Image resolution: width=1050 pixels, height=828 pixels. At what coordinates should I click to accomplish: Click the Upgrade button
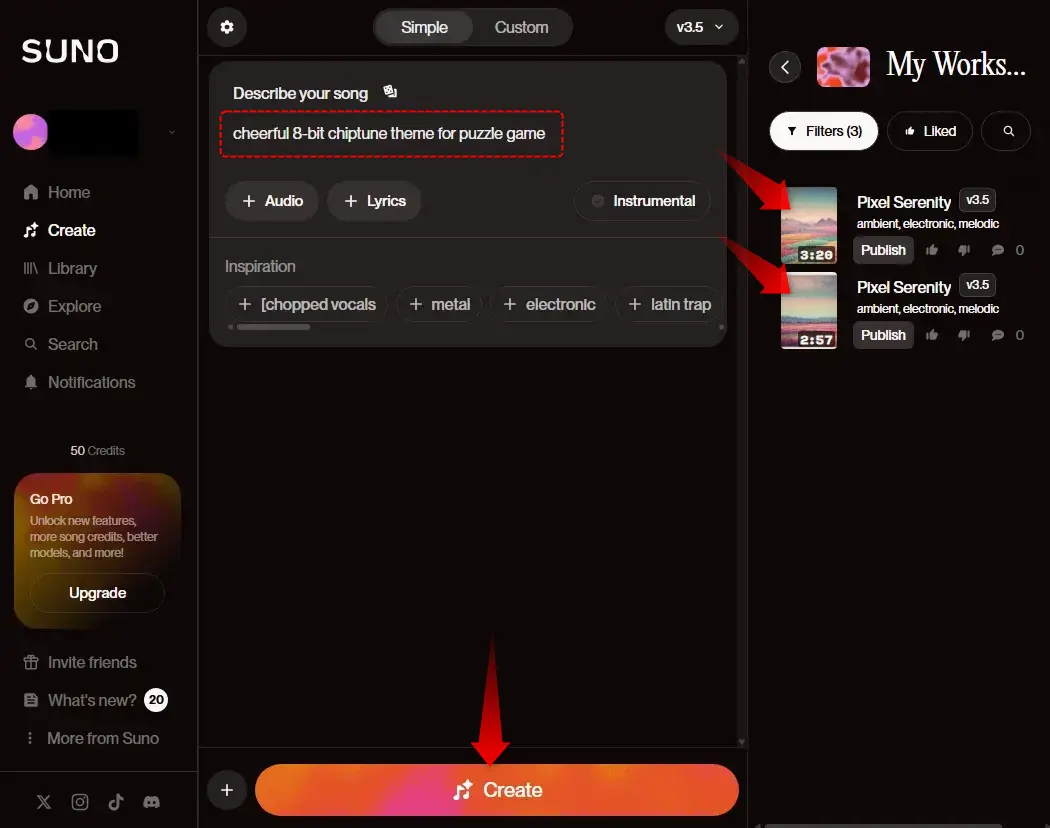point(97,593)
